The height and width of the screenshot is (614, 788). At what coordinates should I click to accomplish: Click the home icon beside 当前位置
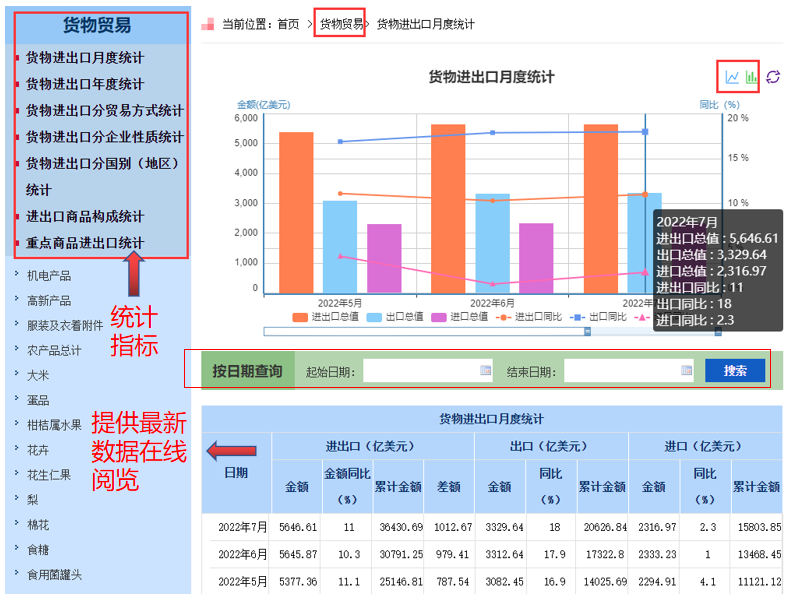[x=207, y=24]
